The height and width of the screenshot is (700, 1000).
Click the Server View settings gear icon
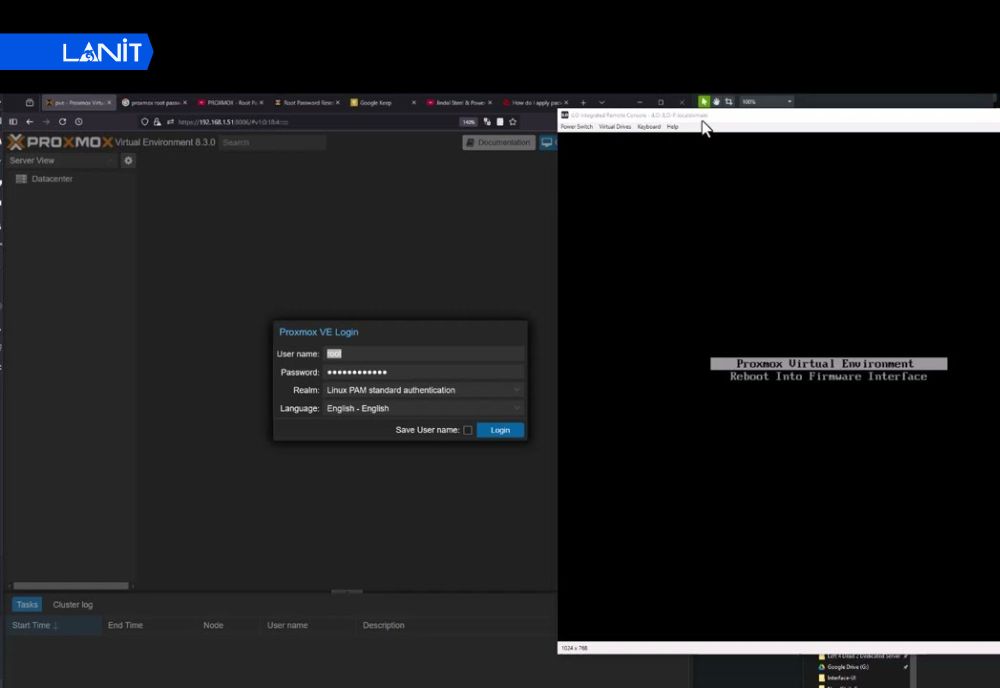click(x=128, y=161)
